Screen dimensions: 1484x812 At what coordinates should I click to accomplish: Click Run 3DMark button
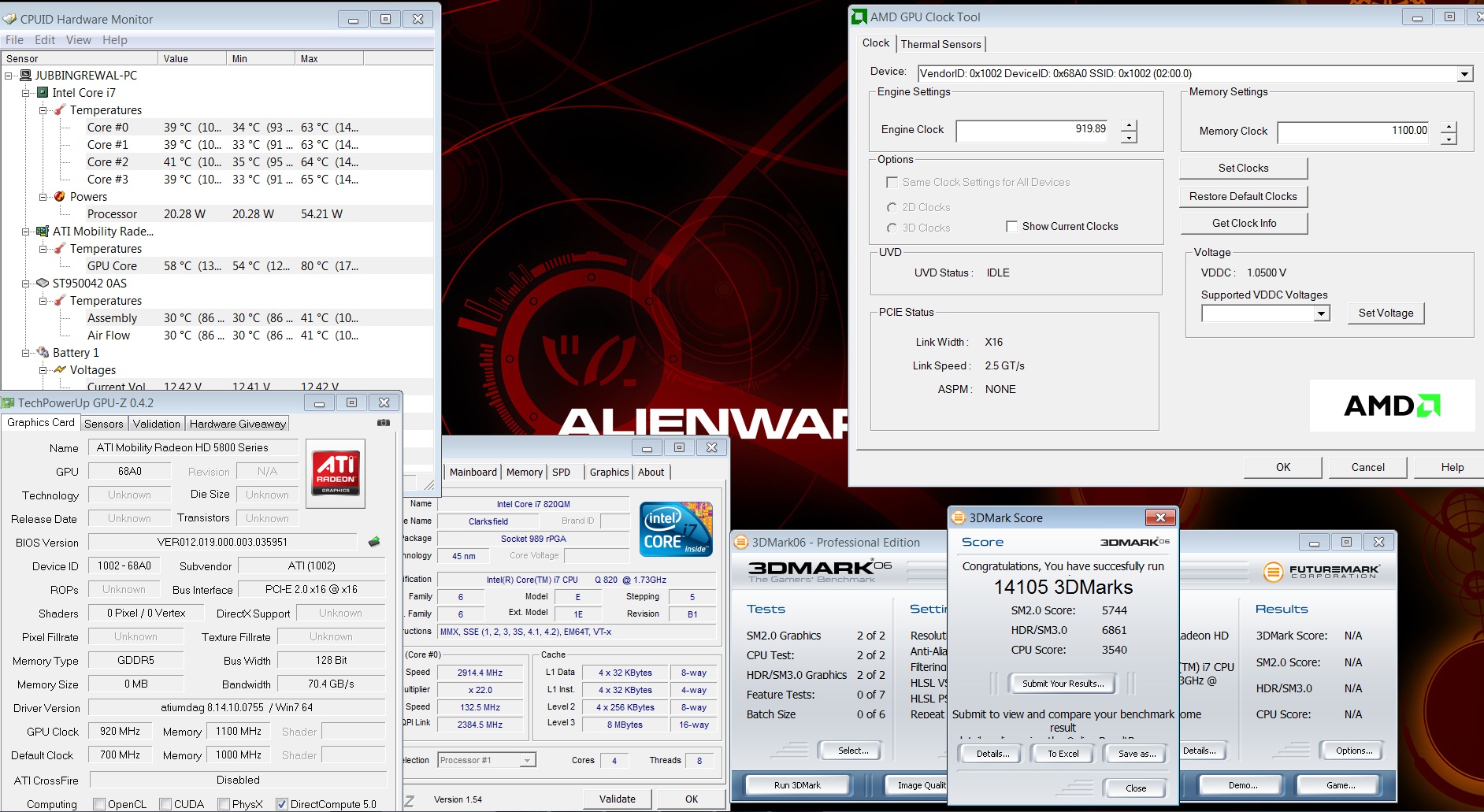coord(797,785)
